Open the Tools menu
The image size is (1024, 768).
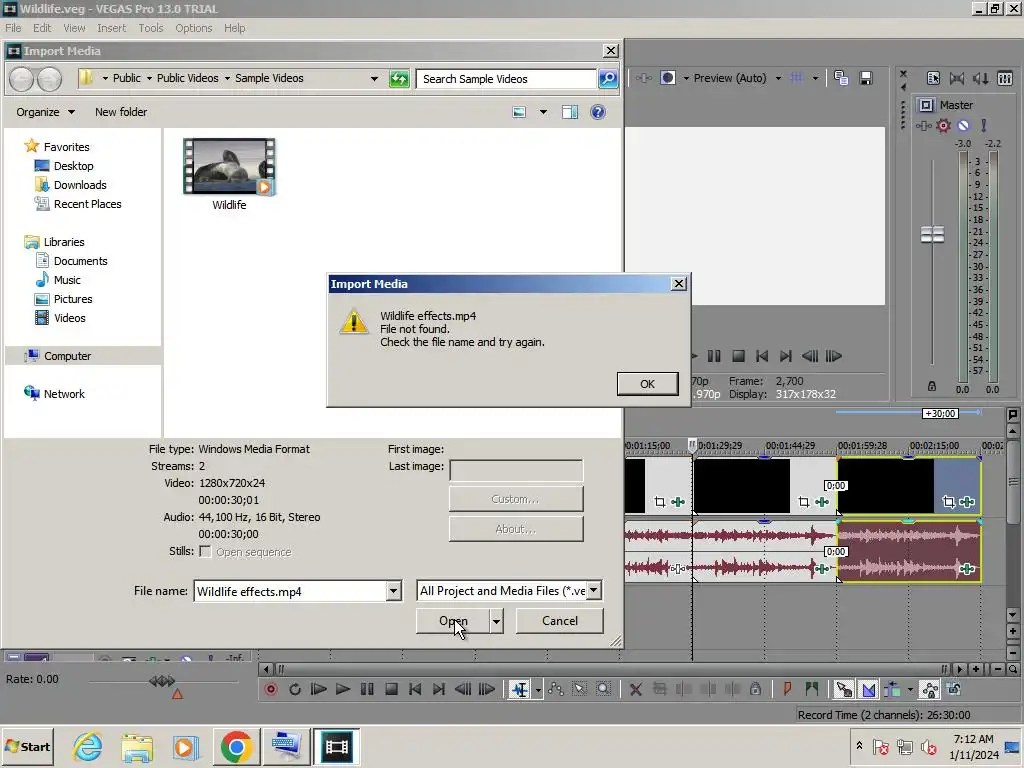tap(150, 28)
